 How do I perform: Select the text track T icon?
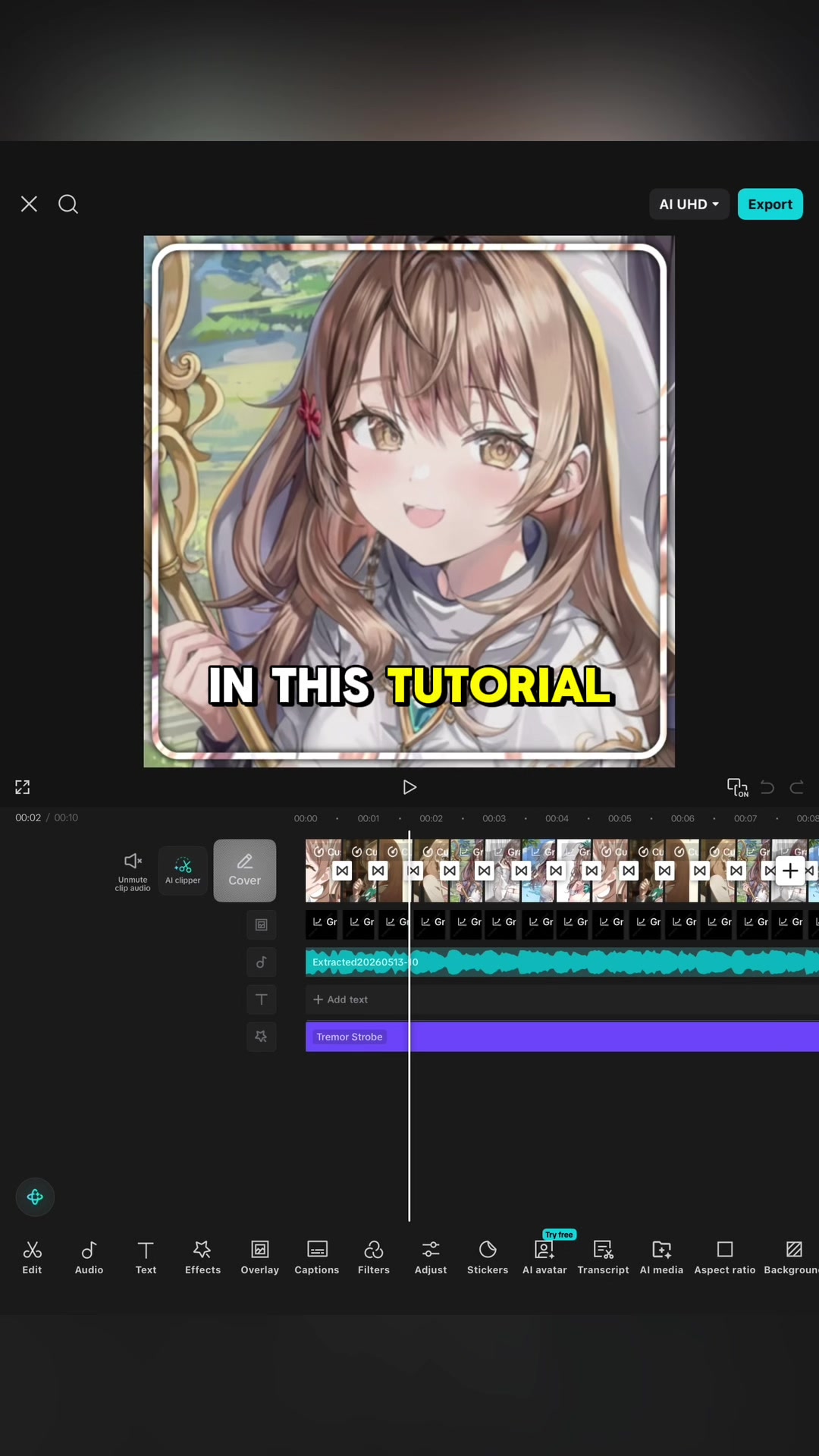262,999
